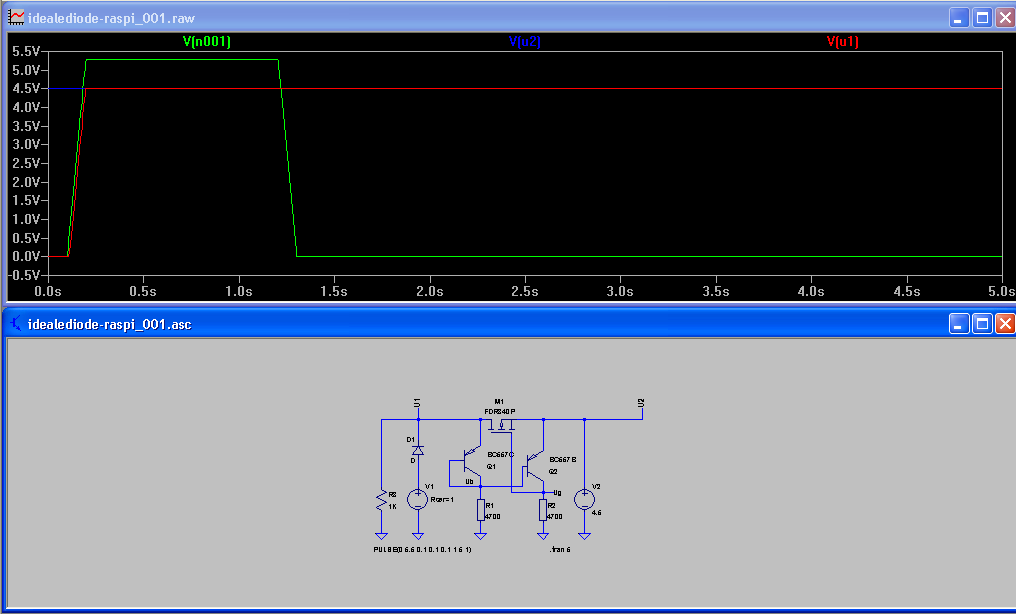Click the PULSE source value text

422,549
